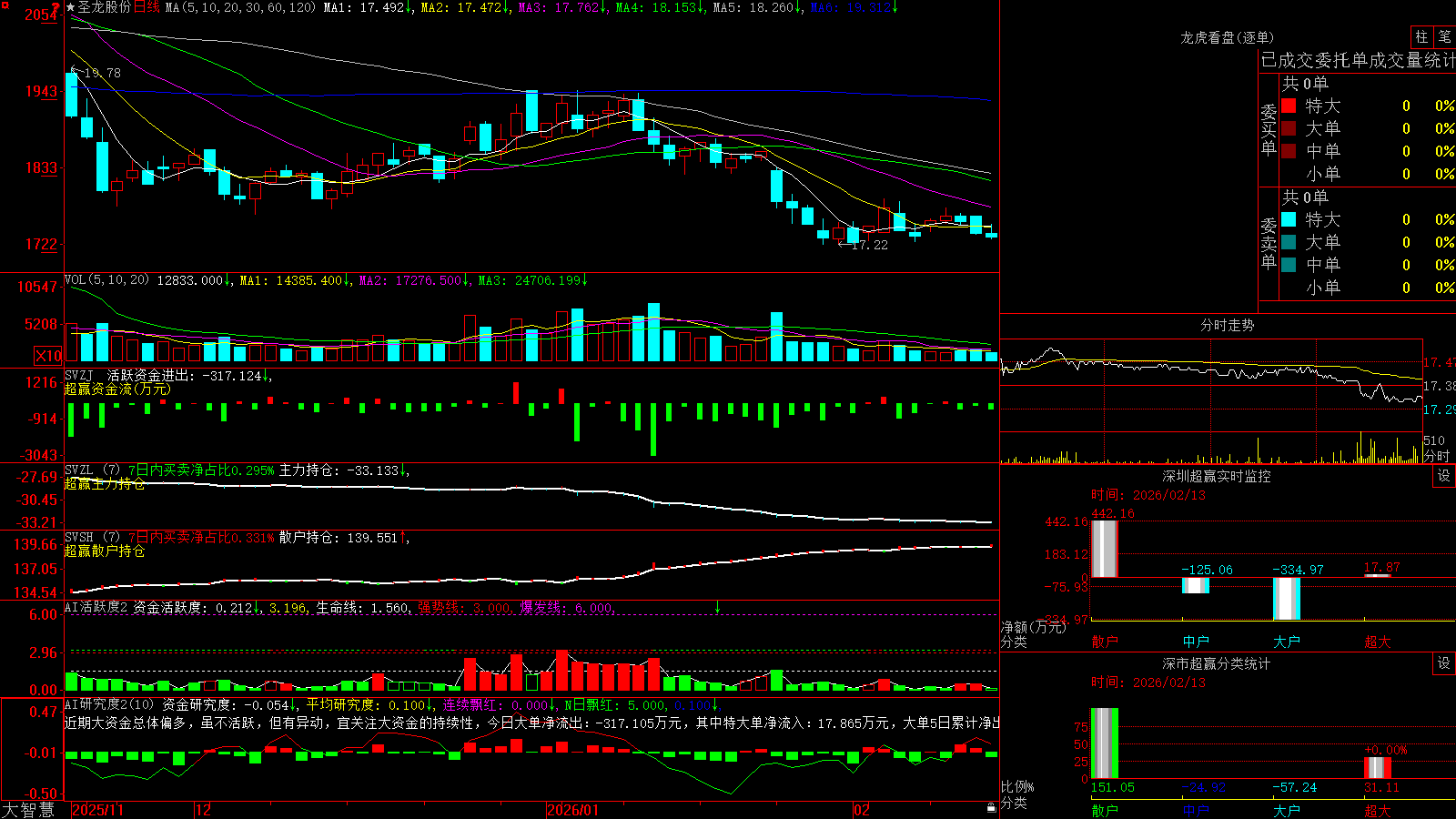Click the MA1: 17.492 value
The image size is (1456, 819).
click(x=369, y=7)
